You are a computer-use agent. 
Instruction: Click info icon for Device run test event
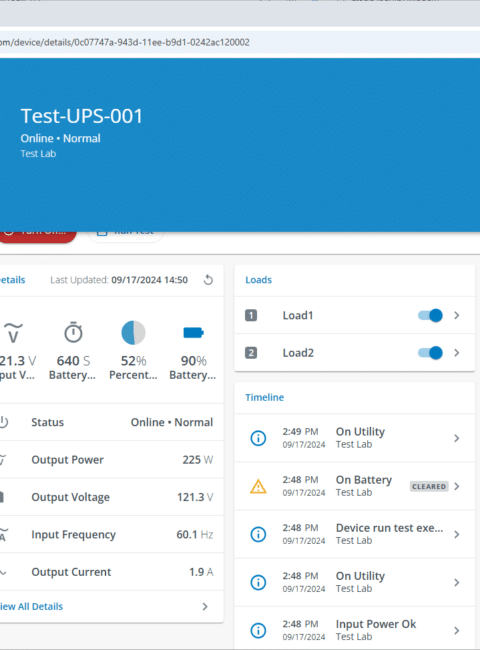[258, 534]
